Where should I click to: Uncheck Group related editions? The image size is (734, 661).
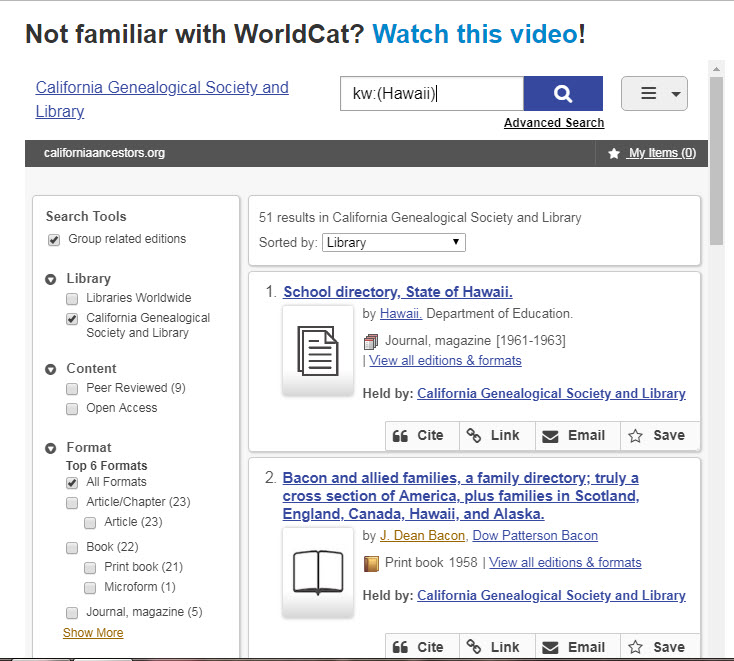pos(54,240)
